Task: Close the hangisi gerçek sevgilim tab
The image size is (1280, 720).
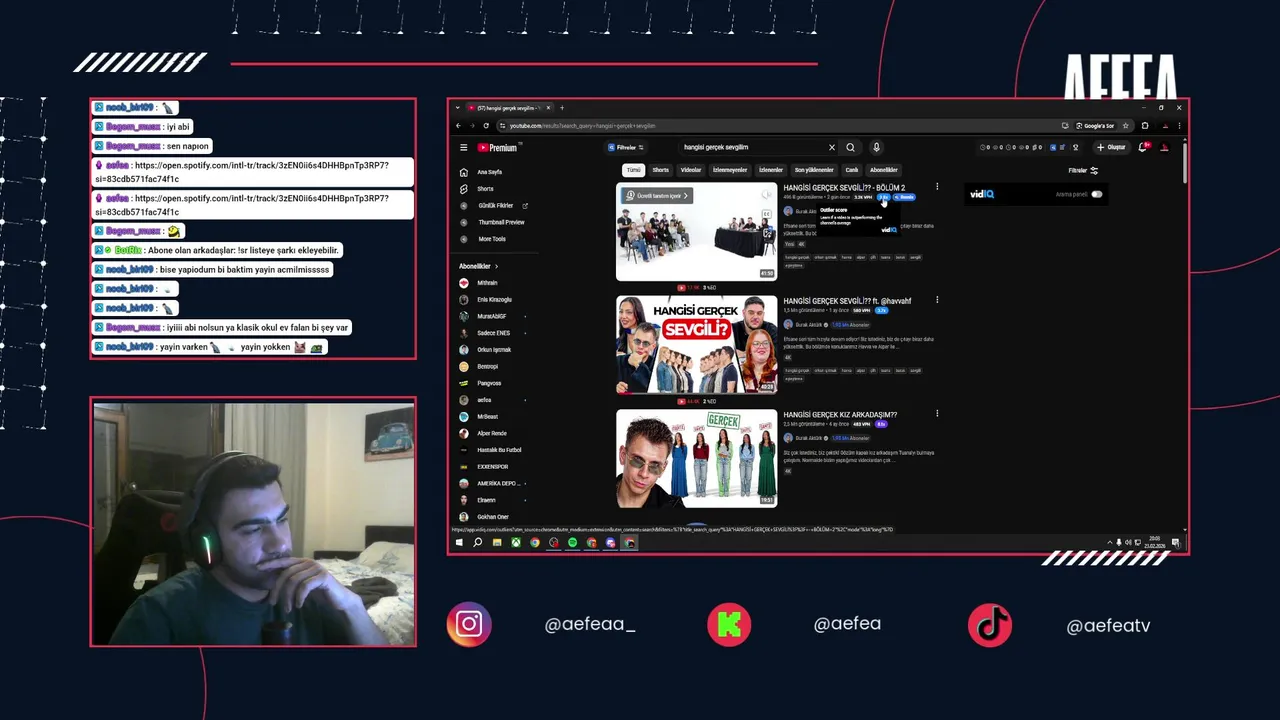Action: pyautogui.click(x=548, y=108)
